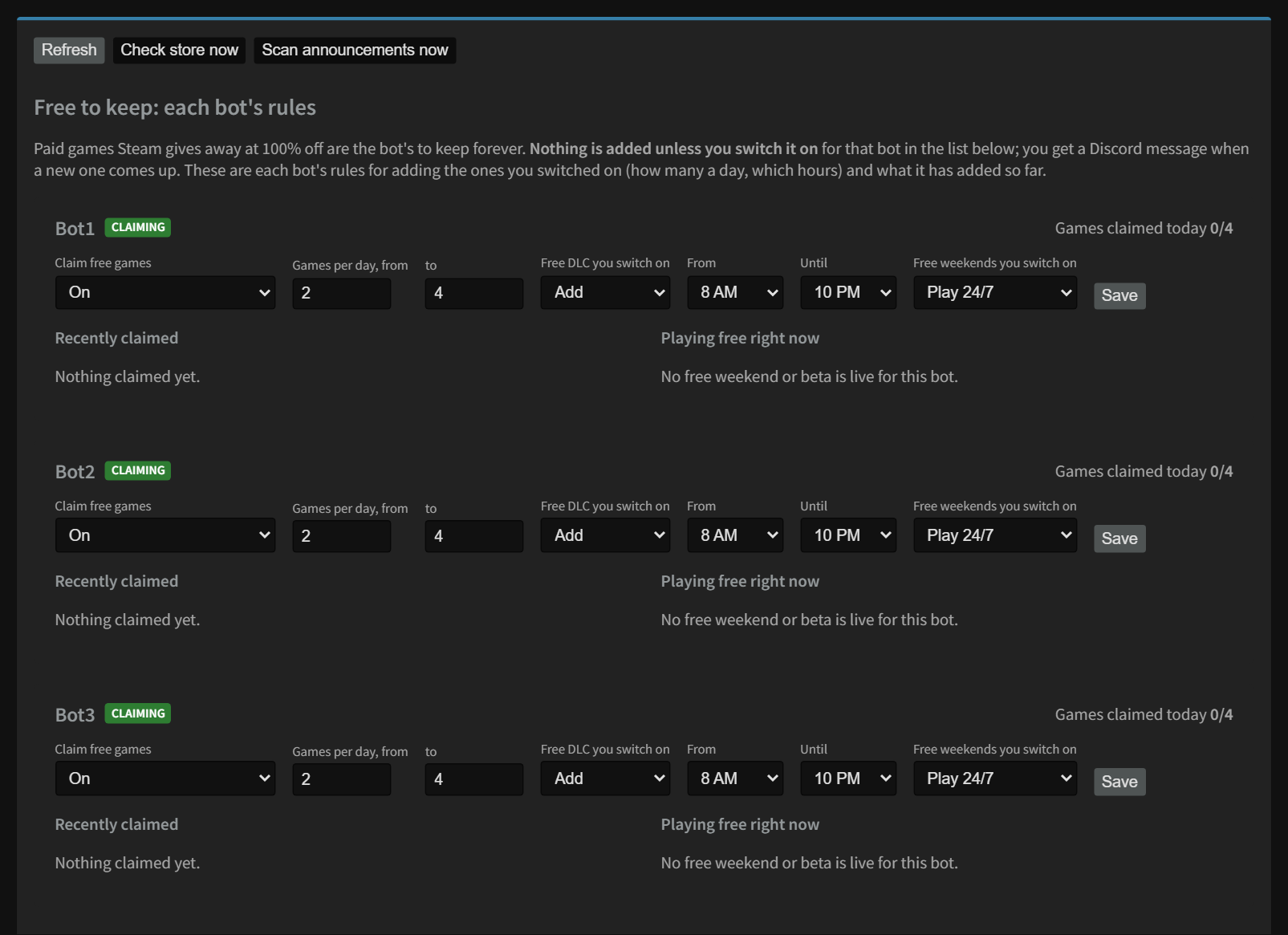1288x935 pixels.
Task: Open Bot3 Free DLC Add dropdown
Action: click(605, 778)
